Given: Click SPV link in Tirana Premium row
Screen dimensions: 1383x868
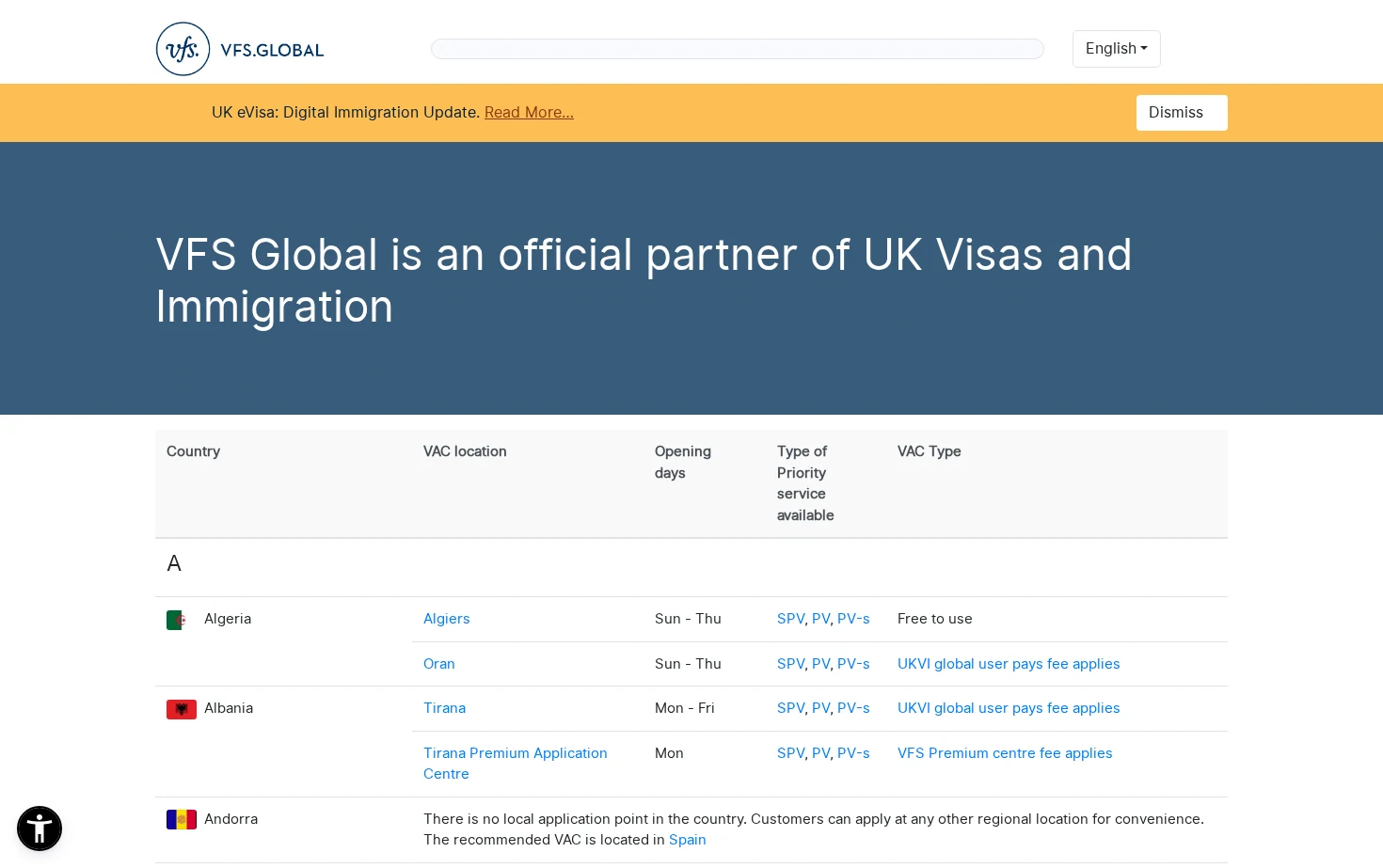Looking at the screenshot, I should point(790,753).
